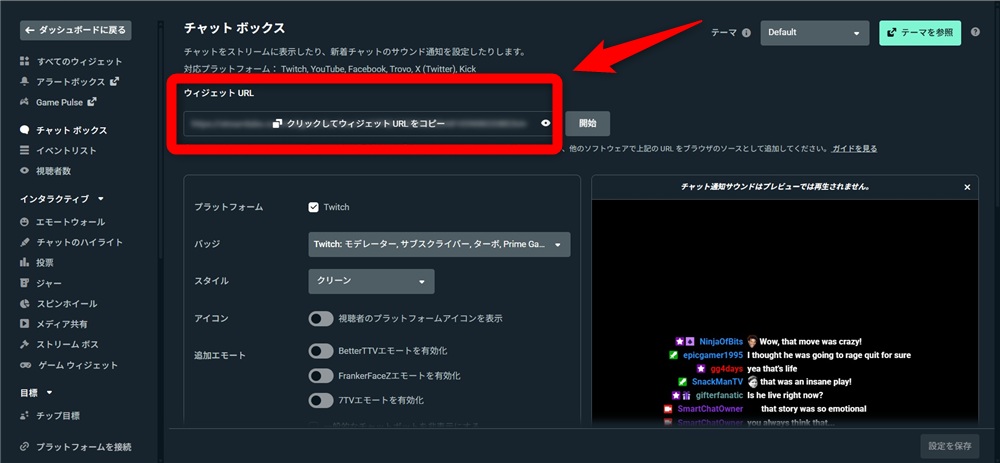Toggle widget URL visibility eye icon
This screenshot has width=1000, height=463.
545,124
